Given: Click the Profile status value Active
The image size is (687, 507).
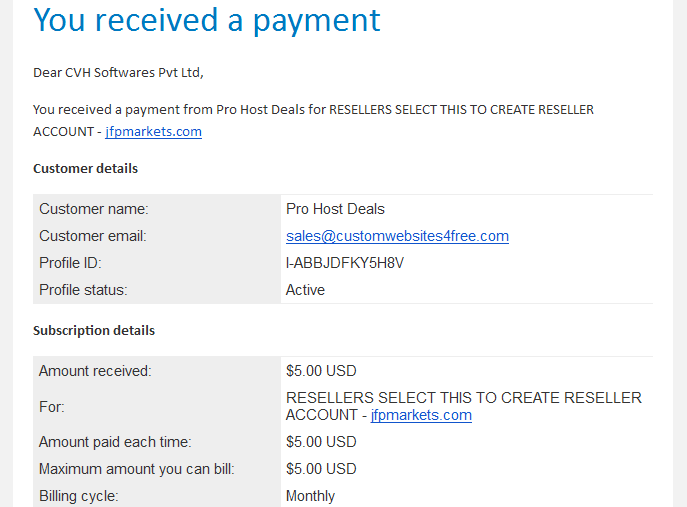Looking at the screenshot, I should [305, 290].
